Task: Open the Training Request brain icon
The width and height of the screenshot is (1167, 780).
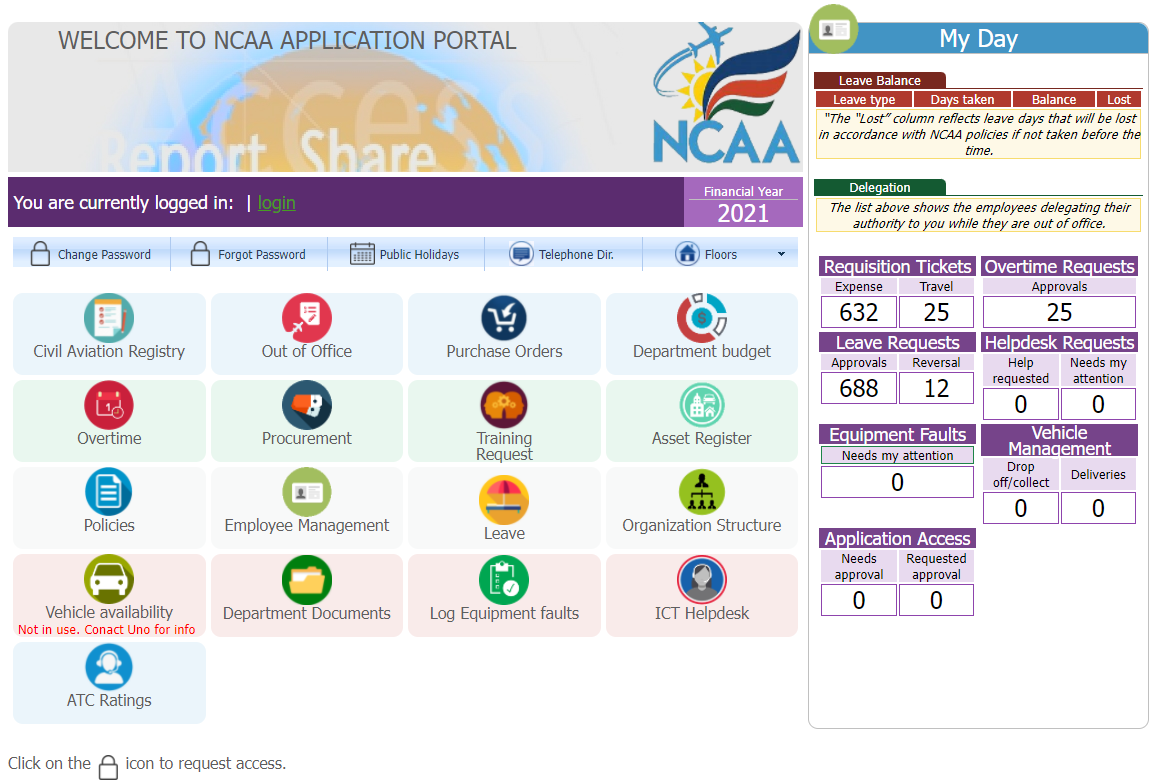Action: coord(504,405)
